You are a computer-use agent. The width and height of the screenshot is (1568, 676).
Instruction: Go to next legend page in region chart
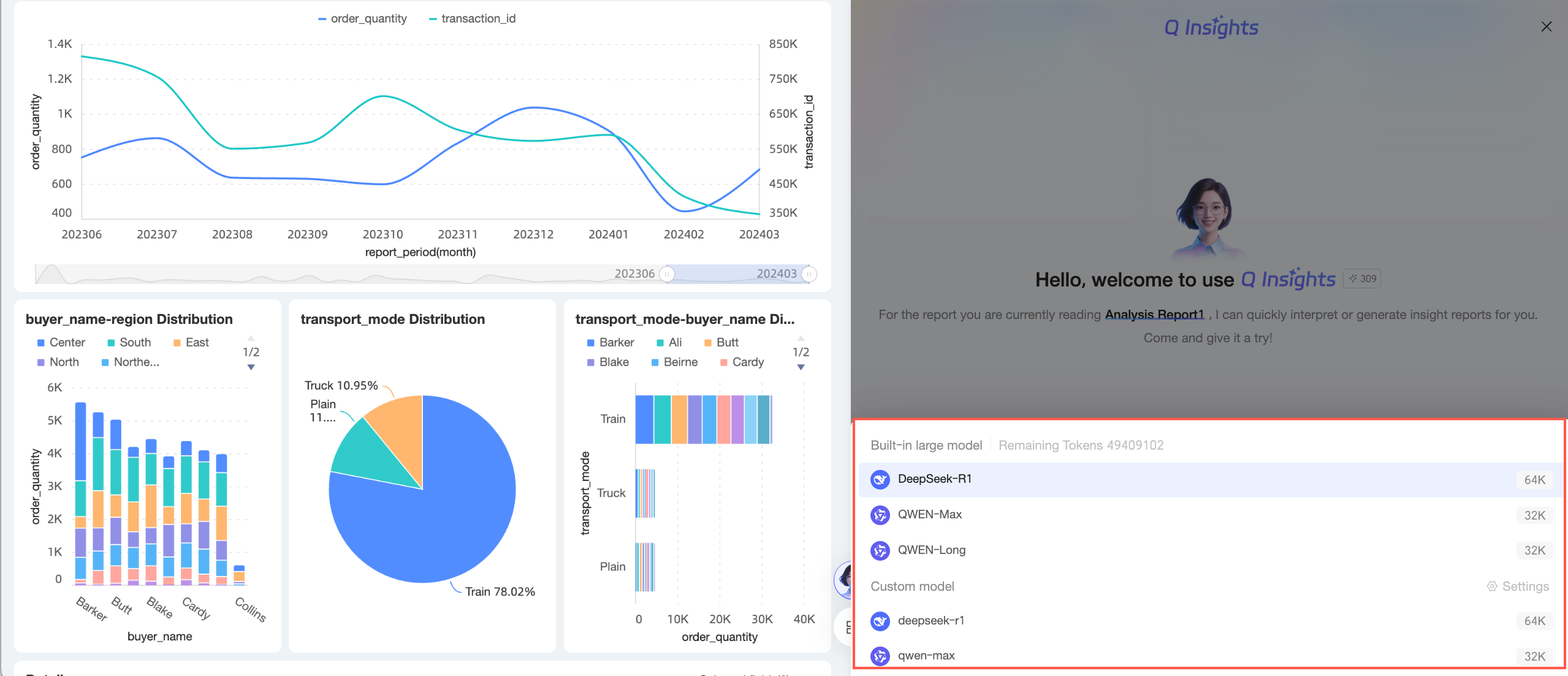(251, 367)
